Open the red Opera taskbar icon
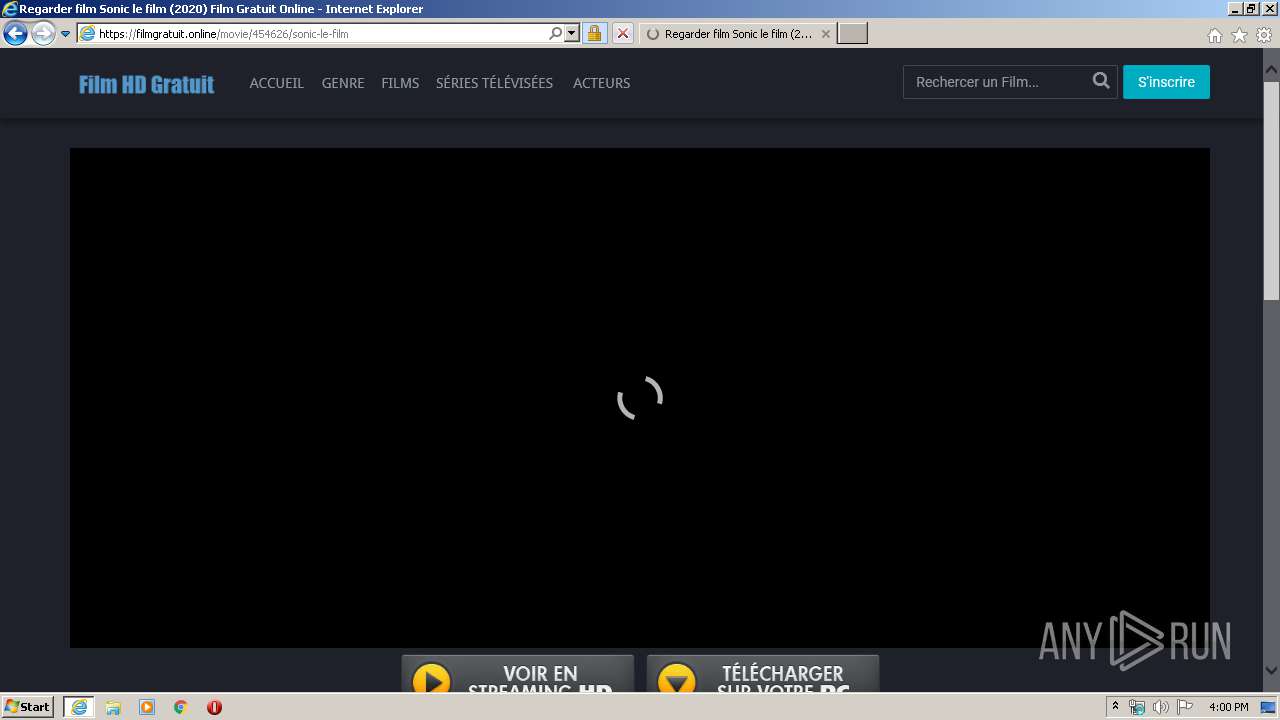 (x=214, y=707)
